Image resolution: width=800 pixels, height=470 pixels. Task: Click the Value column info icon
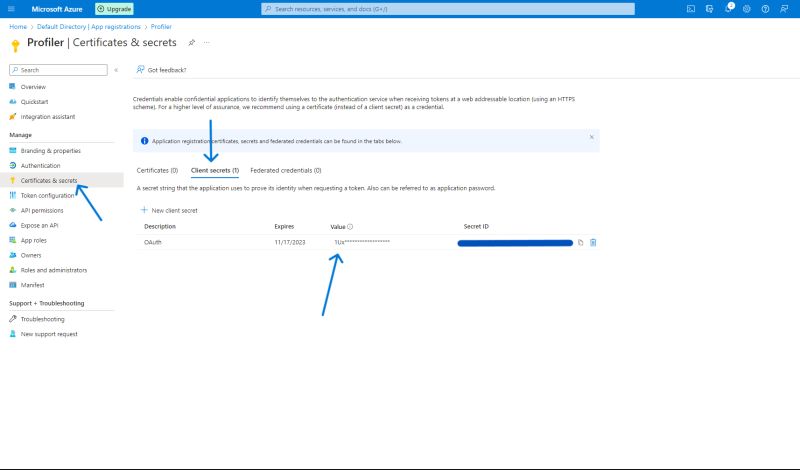[x=350, y=227]
